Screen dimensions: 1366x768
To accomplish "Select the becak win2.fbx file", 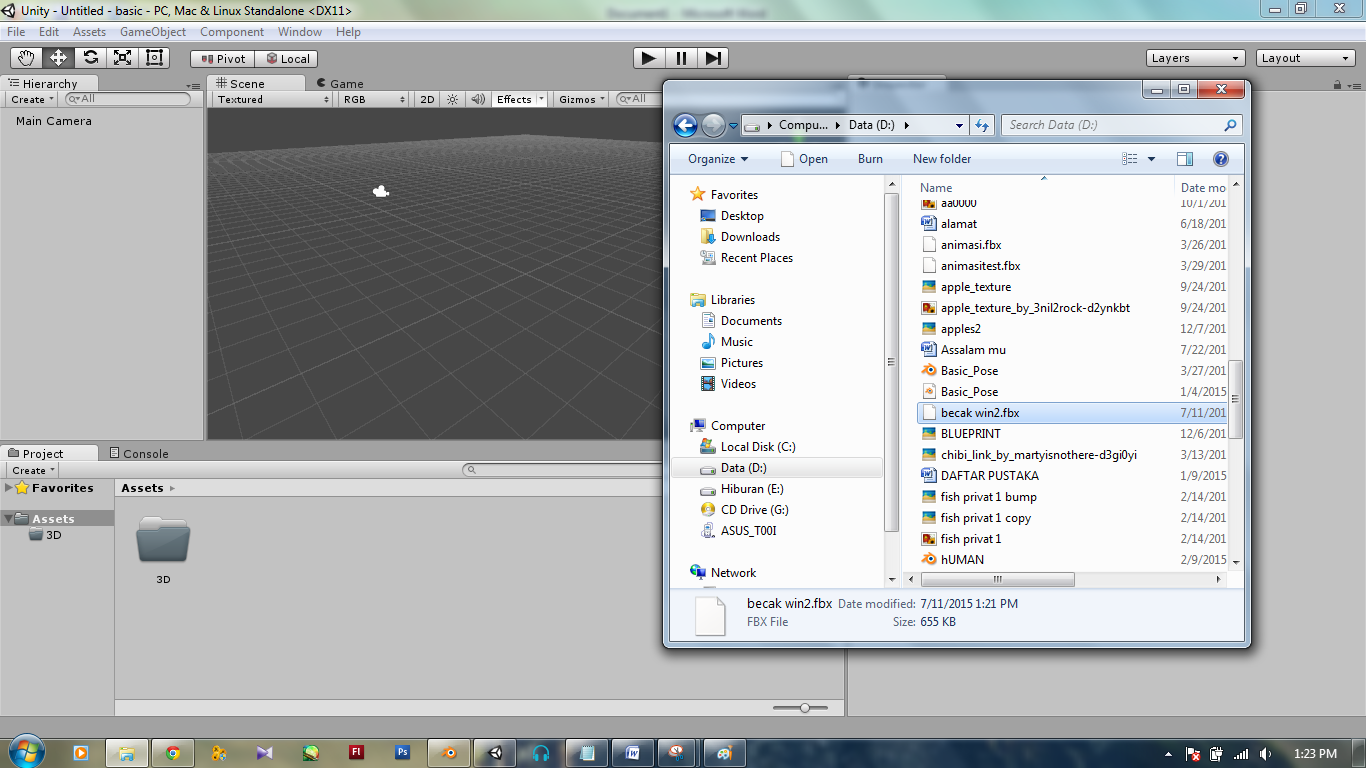I will coord(980,412).
